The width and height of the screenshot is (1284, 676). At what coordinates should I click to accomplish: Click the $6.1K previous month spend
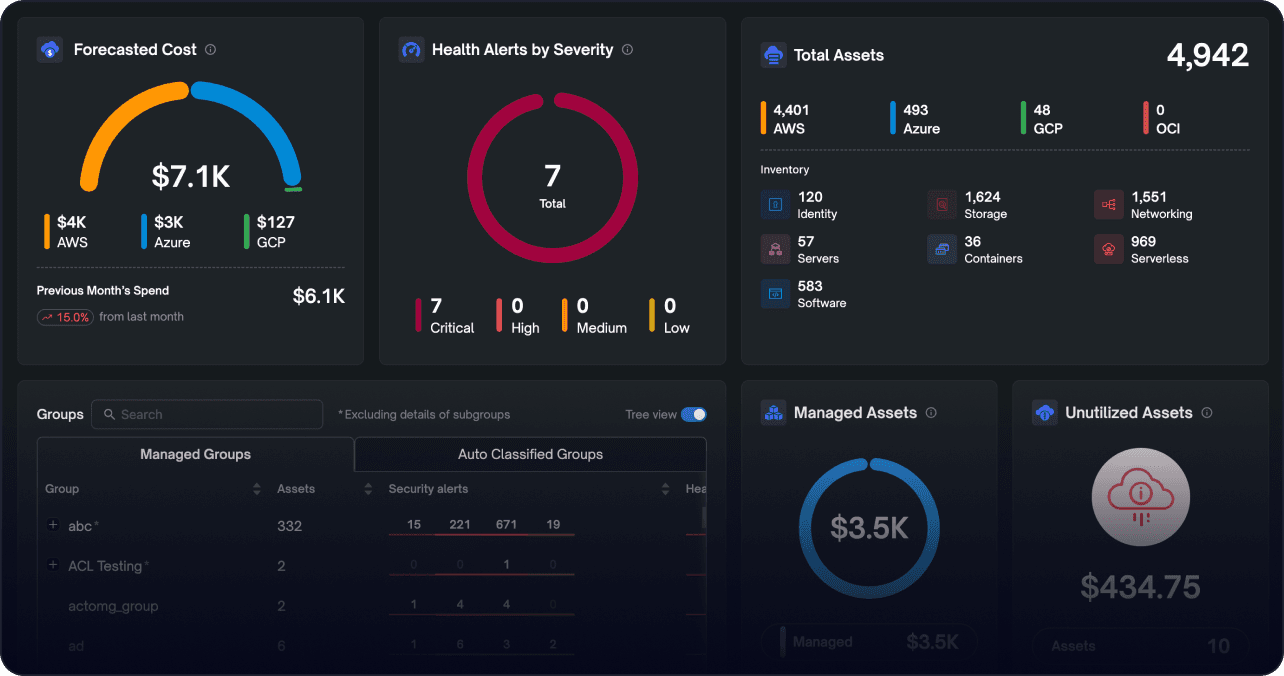pyautogui.click(x=318, y=296)
